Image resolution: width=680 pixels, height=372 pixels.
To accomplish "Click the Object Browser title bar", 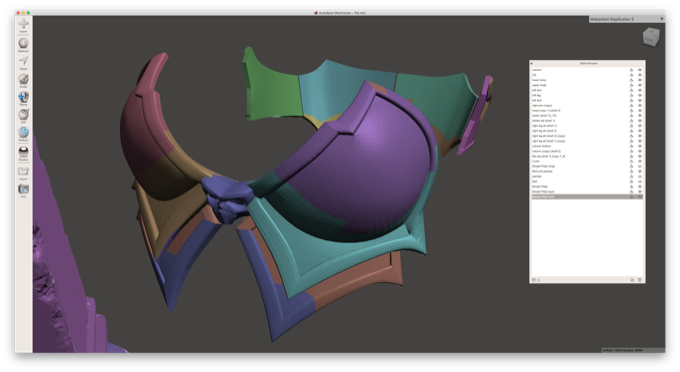I will pyautogui.click(x=587, y=63).
